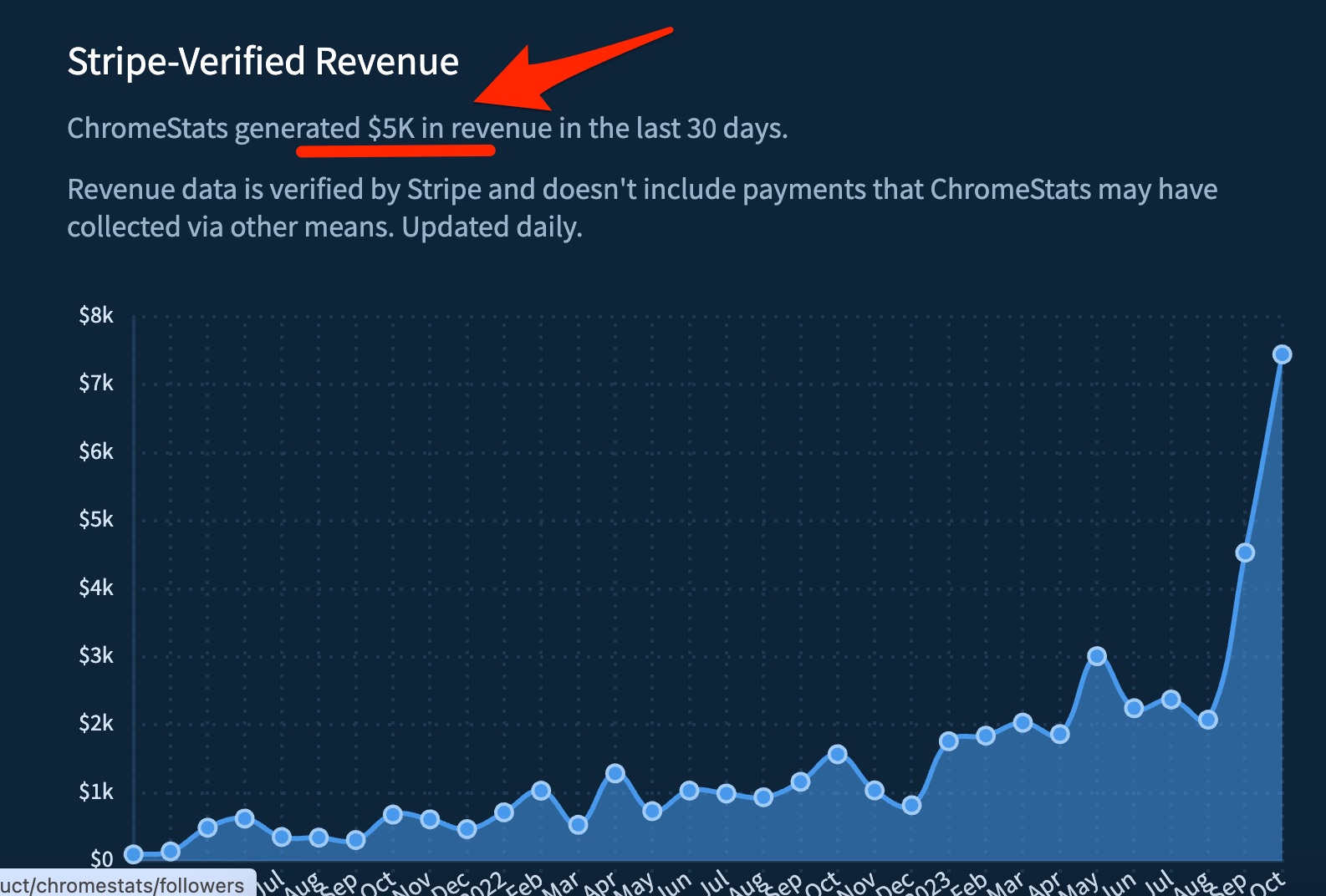Select the May 2022 data point near $0.7k
This screenshot has height=896, width=1326.
pos(652,811)
